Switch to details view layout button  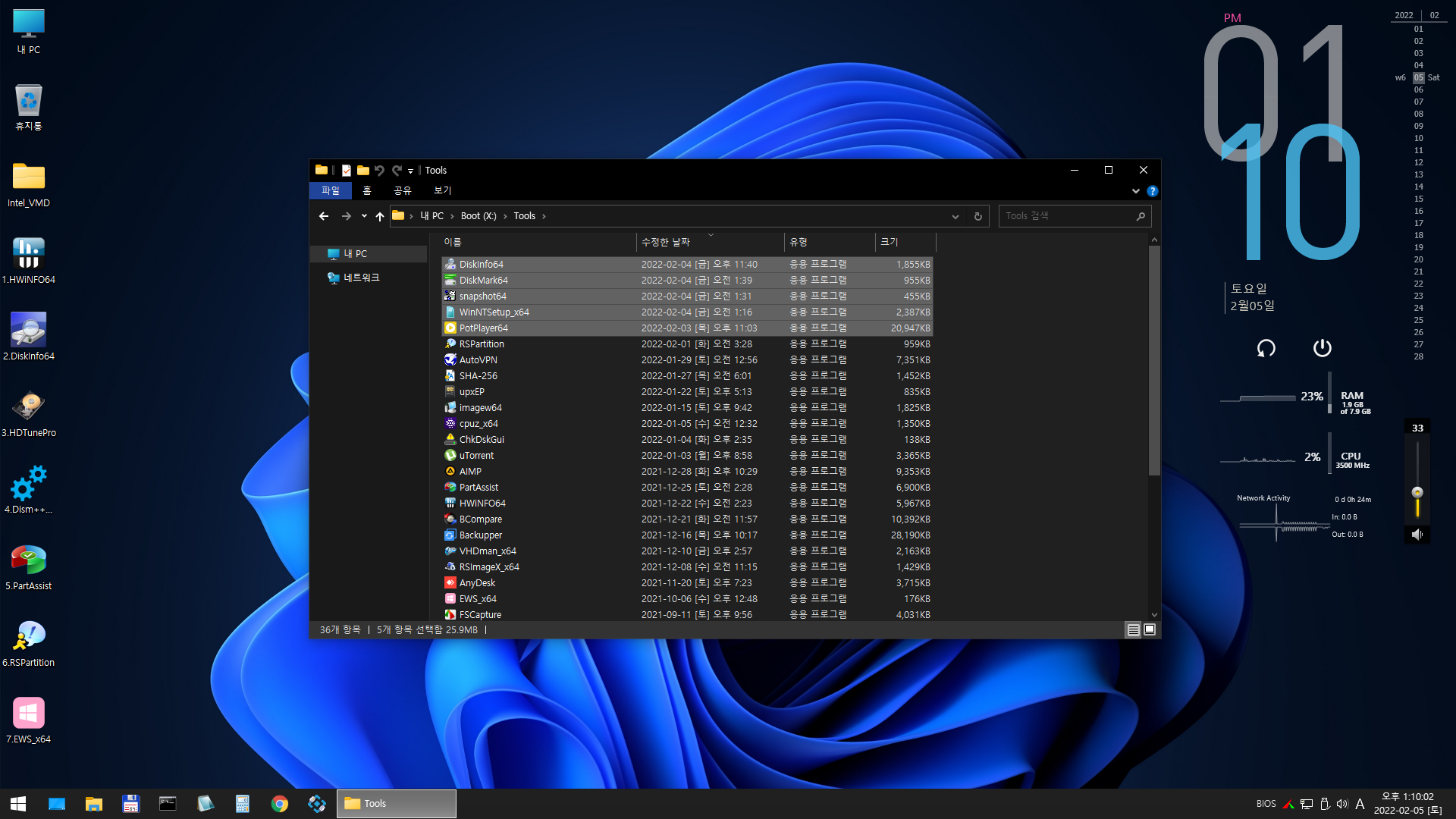click(x=1133, y=630)
